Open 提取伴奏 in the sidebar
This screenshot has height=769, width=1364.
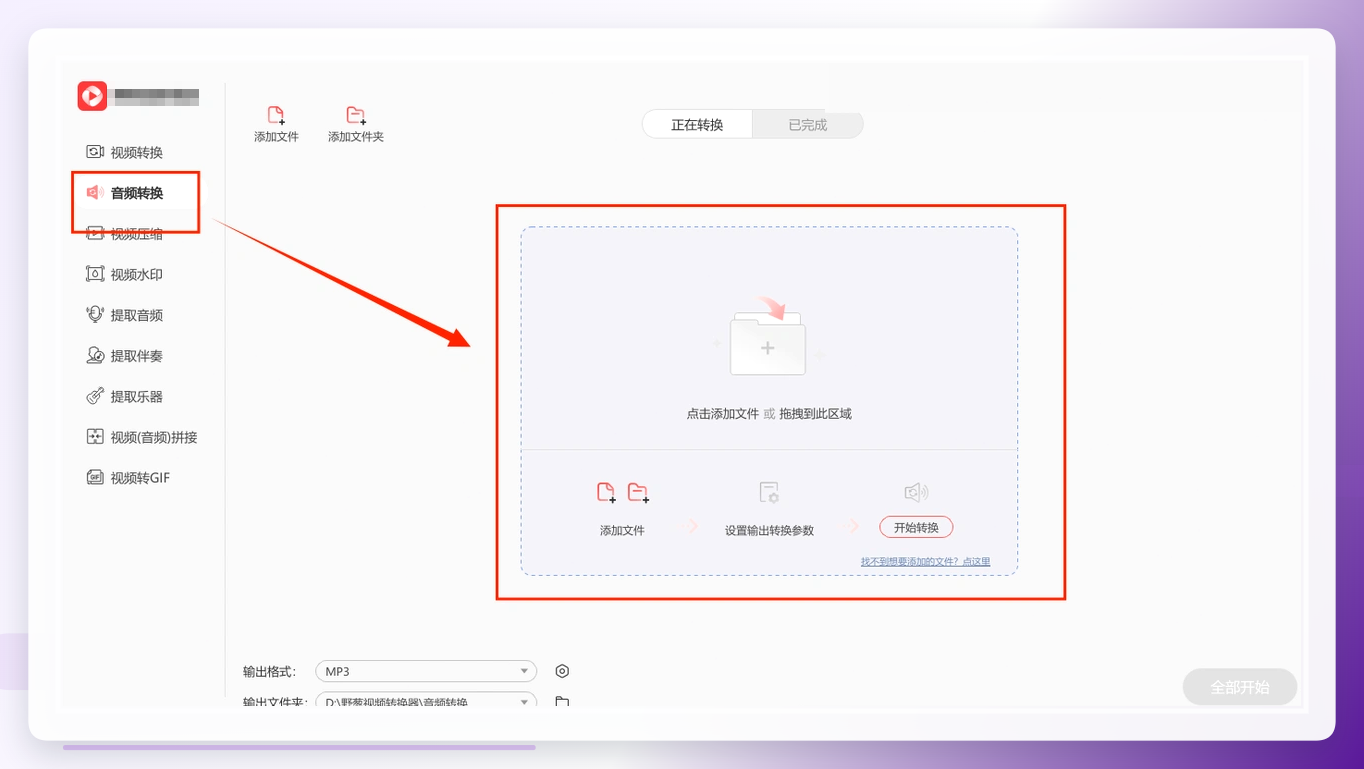click(125, 356)
